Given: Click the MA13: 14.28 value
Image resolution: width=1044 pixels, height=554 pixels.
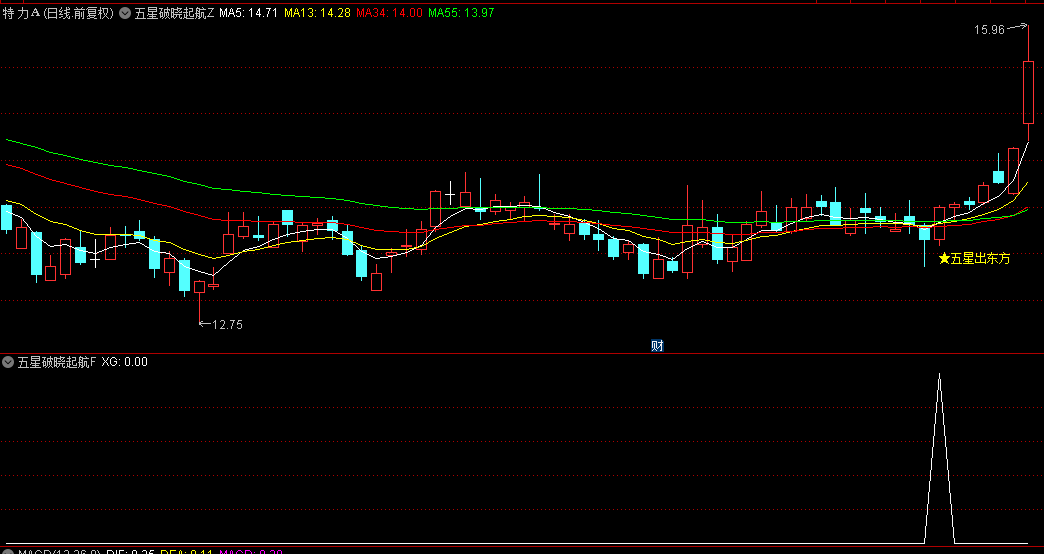Looking at the screenshot, I should [x=317, y=13].
